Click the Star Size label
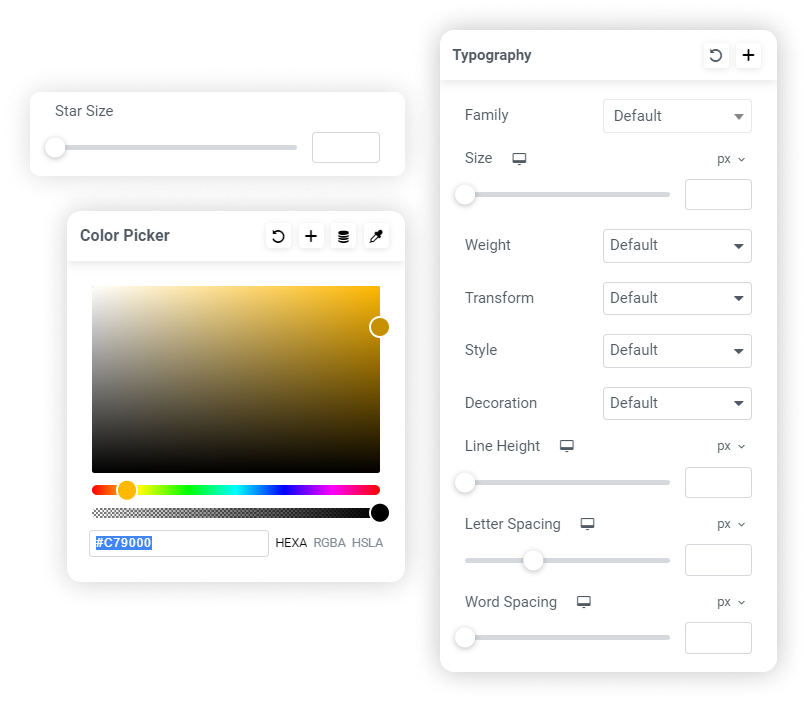This screenshot has width=807, height=702. click(x=84, y=111)
